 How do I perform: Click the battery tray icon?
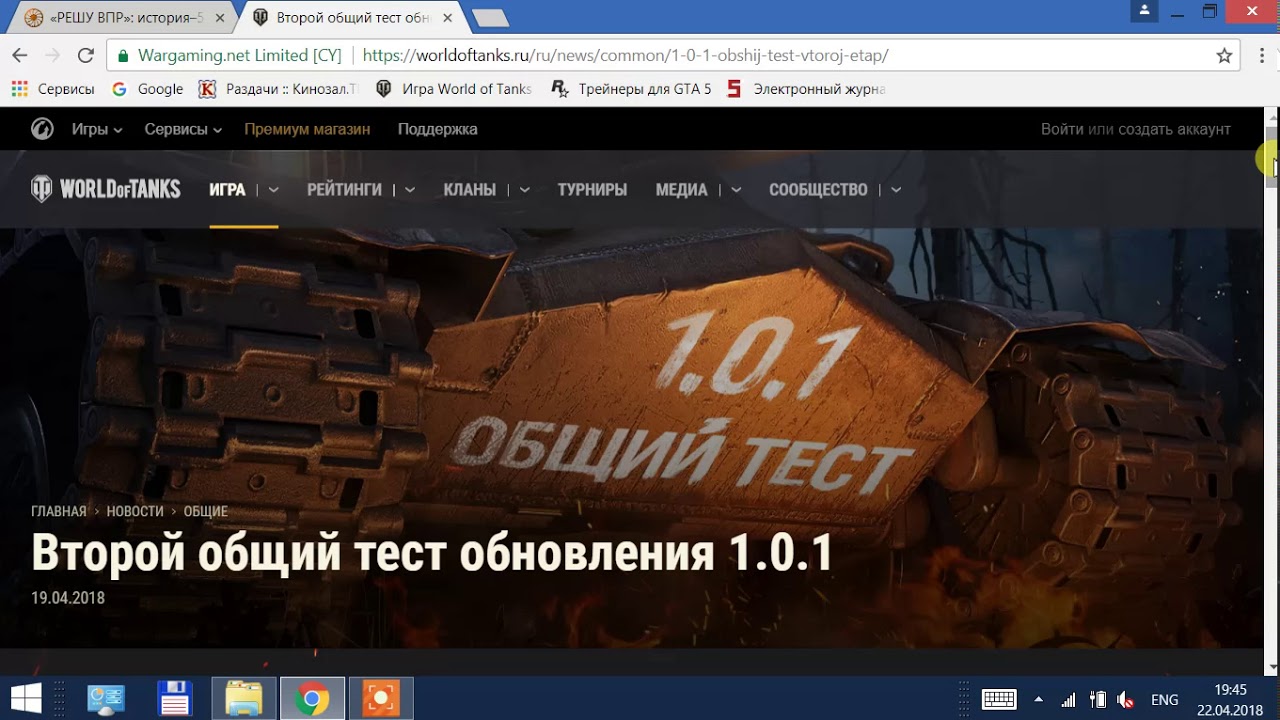(1097, 699)
